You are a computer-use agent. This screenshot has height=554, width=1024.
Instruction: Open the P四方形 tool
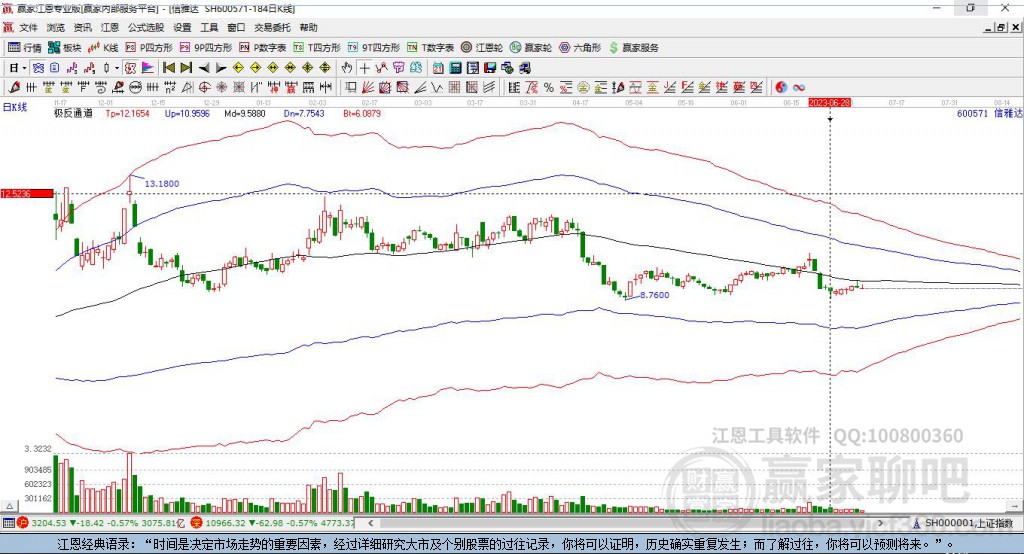coord(149,48)
